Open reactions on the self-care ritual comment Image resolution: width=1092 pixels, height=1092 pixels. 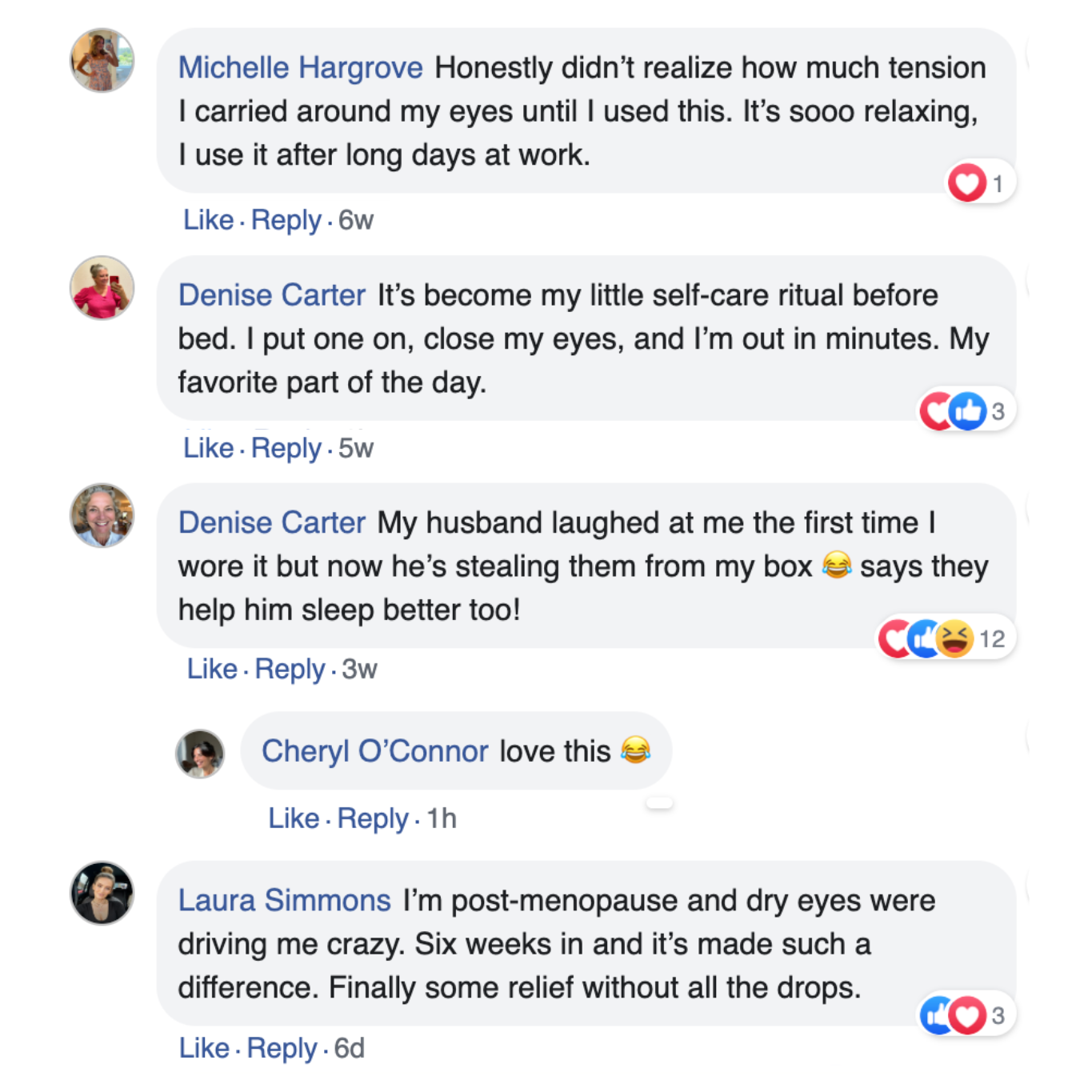(x=966, y=411)
